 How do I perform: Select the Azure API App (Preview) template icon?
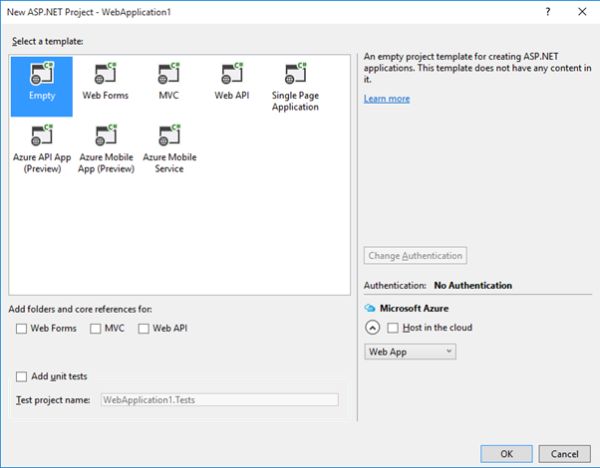tap(42, 135)
